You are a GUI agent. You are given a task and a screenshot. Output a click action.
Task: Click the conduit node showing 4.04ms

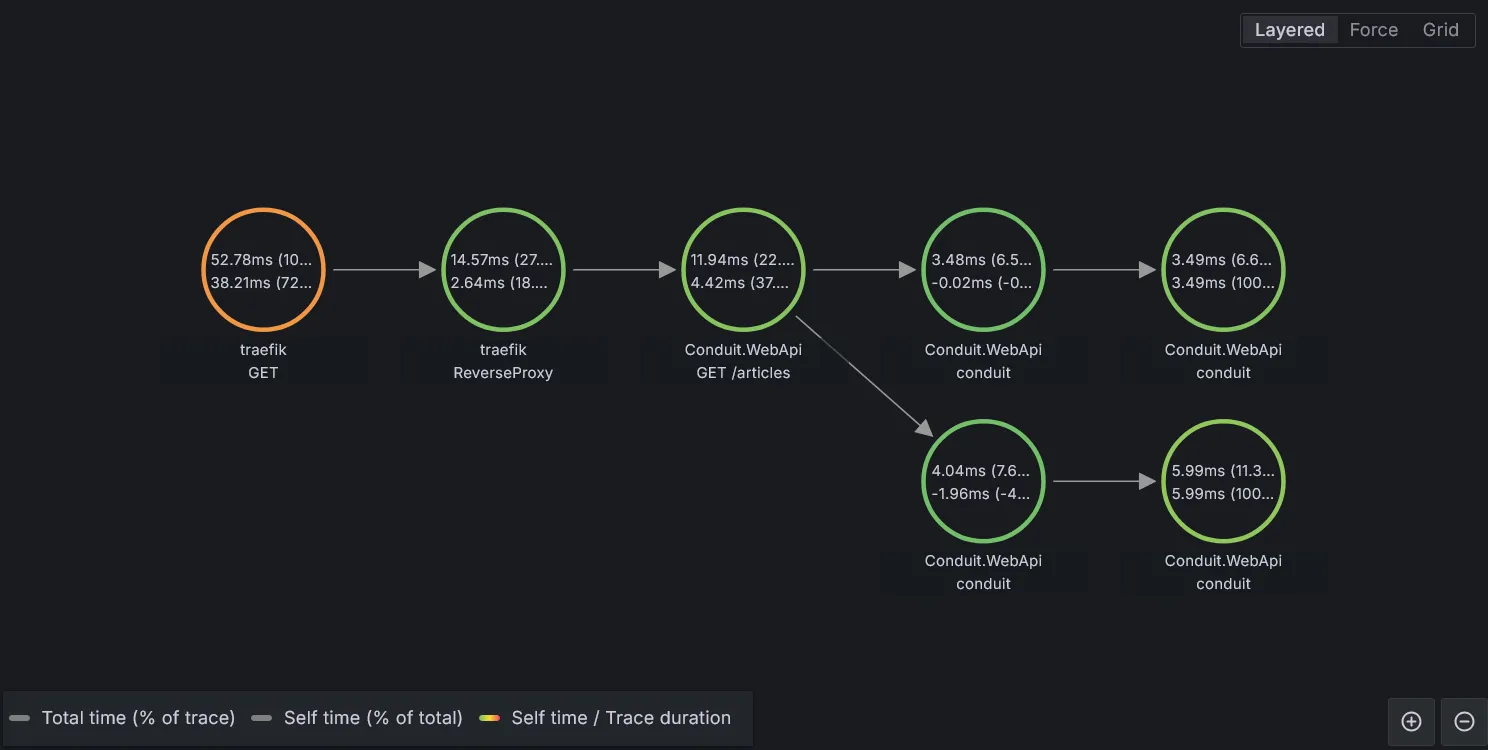pyautogui.click(x=983, y=480)
